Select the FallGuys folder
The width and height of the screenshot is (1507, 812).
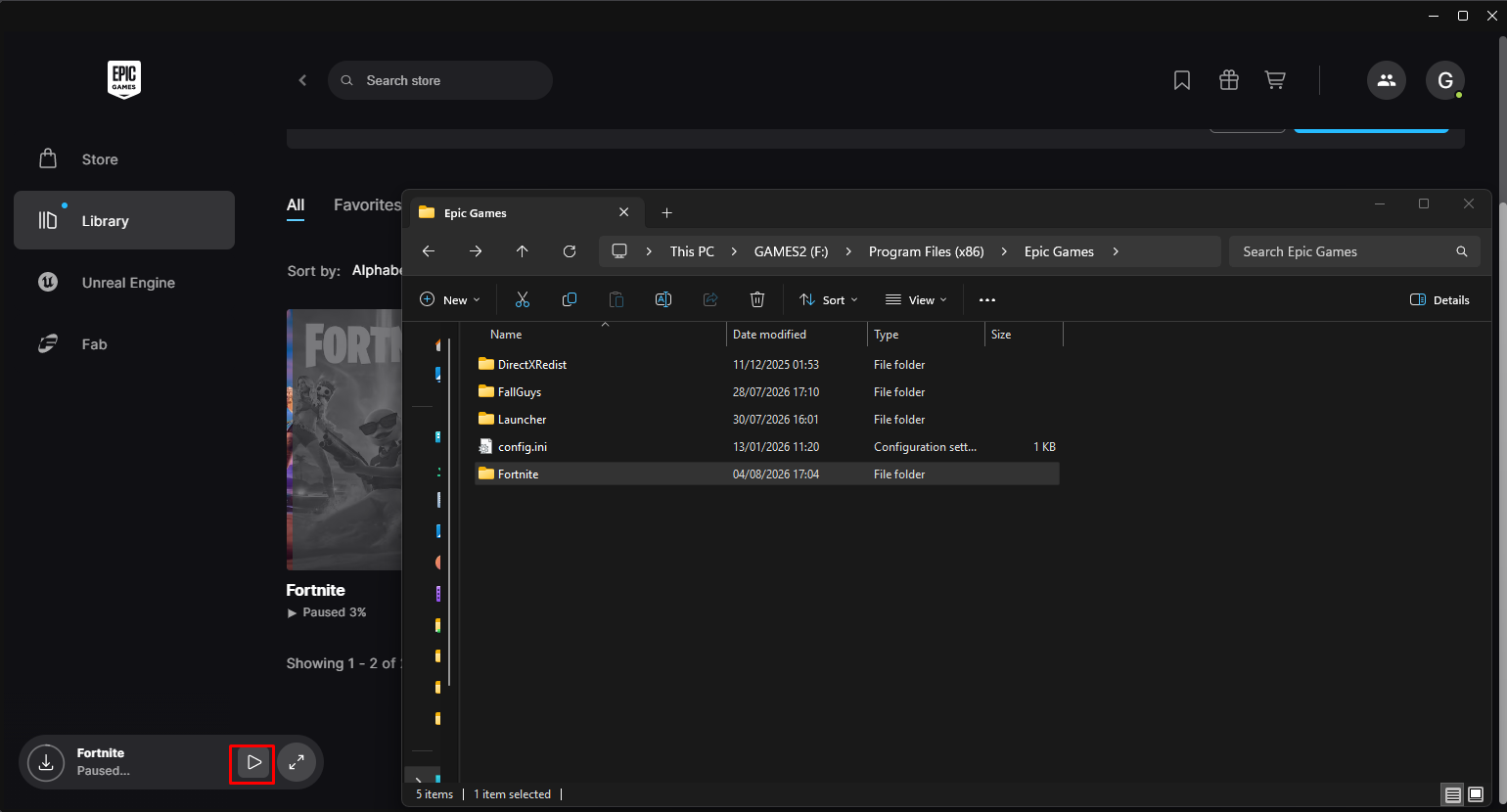point(767,391)
